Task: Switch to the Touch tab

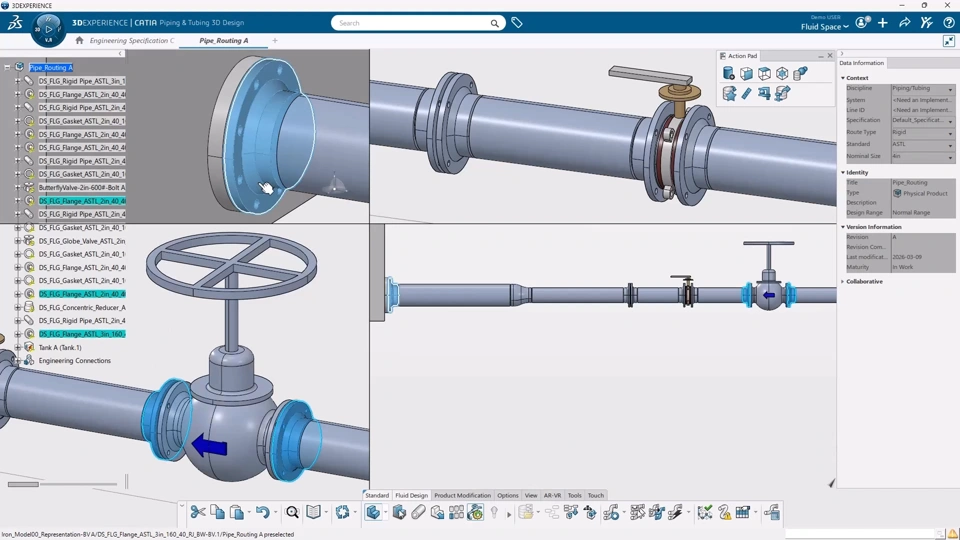Action: point(596,495)
